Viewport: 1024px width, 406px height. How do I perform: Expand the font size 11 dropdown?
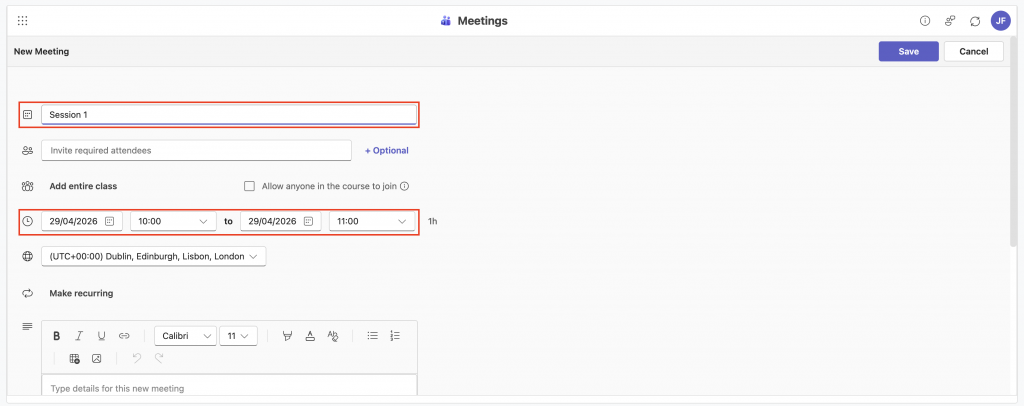238,336
